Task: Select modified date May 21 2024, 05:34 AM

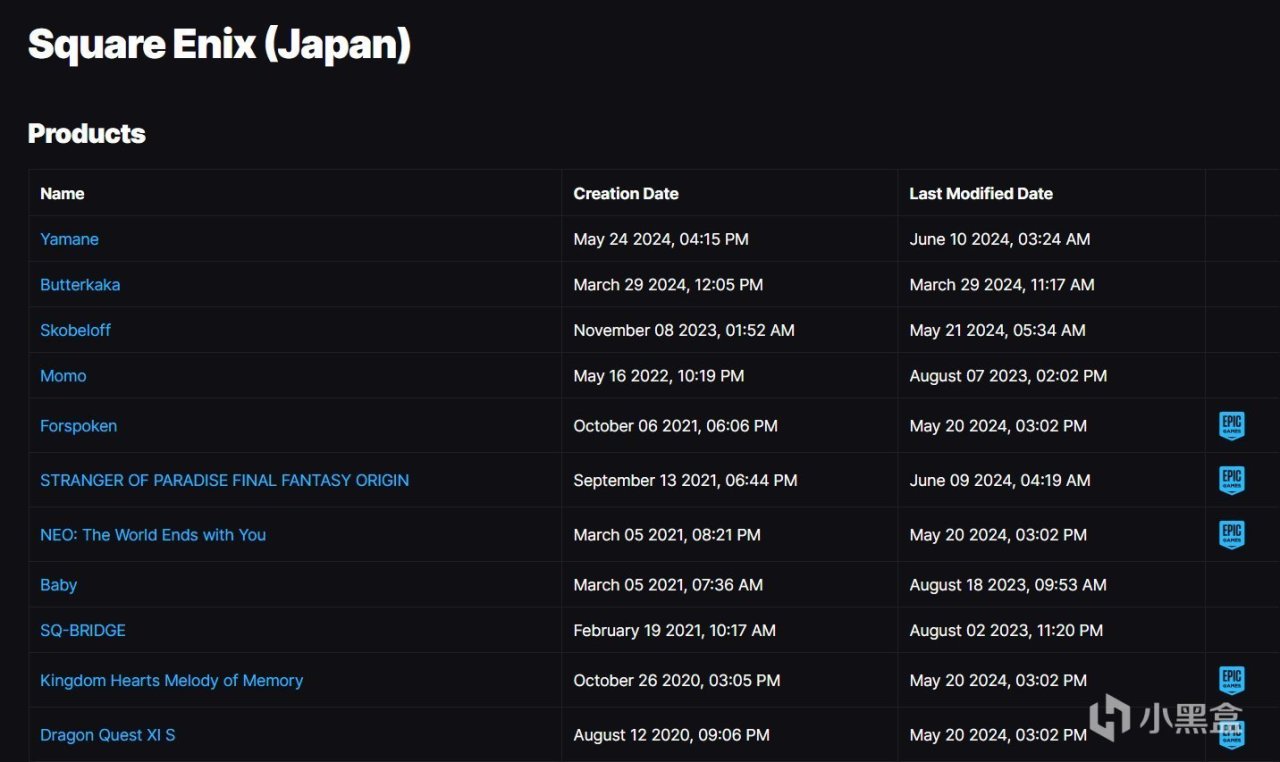Action: [x=997, y=330]
